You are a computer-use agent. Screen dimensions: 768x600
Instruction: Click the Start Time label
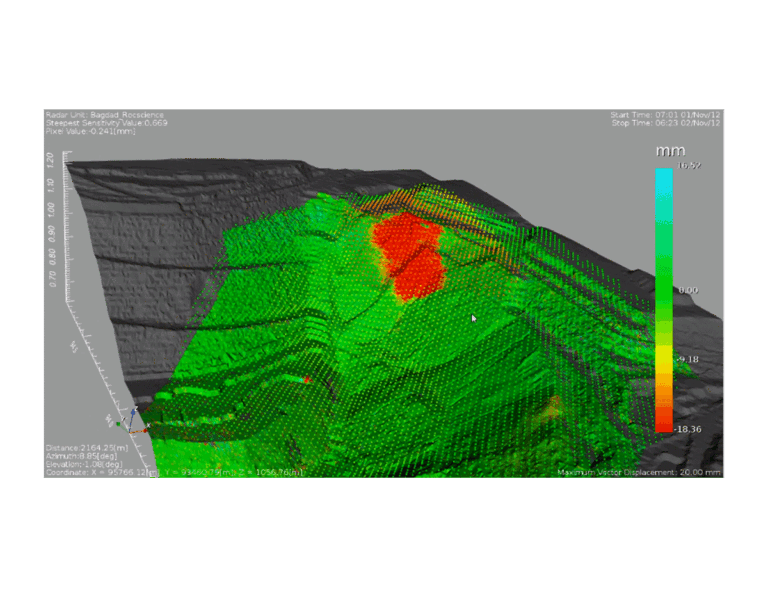[665, 115]
